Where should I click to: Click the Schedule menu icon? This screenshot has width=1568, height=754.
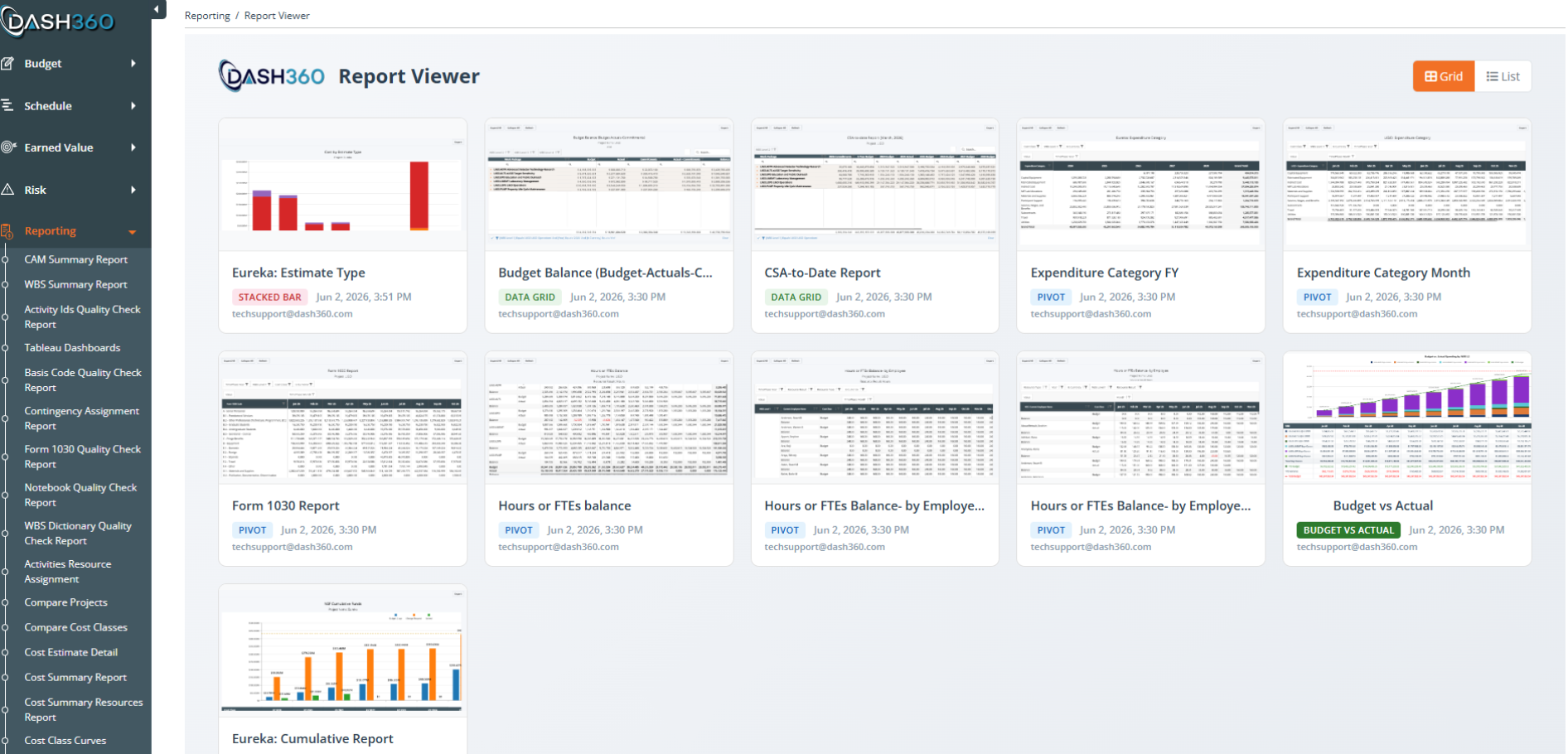[7, 105]
